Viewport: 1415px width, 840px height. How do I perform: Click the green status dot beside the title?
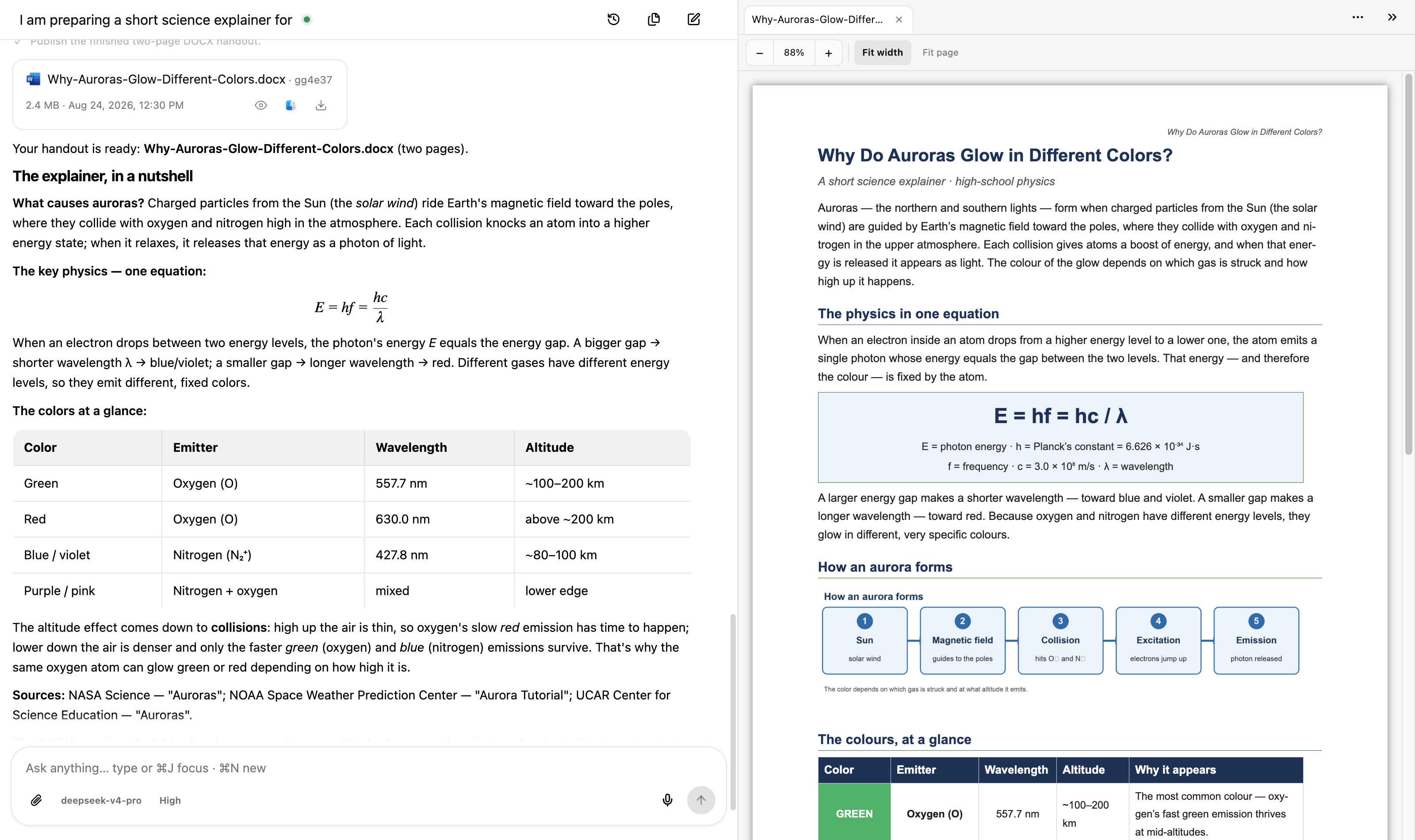tap(307, 20)
